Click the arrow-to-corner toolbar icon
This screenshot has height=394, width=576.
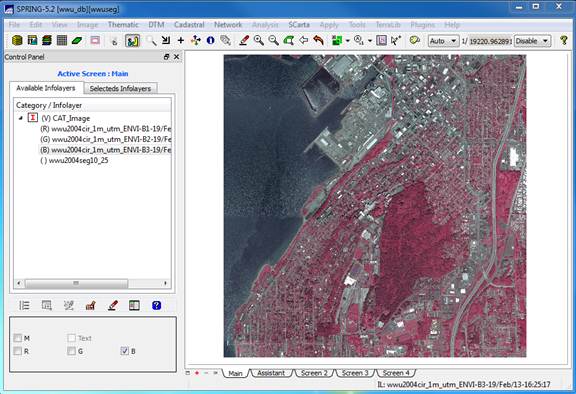[x=166, y=40]
